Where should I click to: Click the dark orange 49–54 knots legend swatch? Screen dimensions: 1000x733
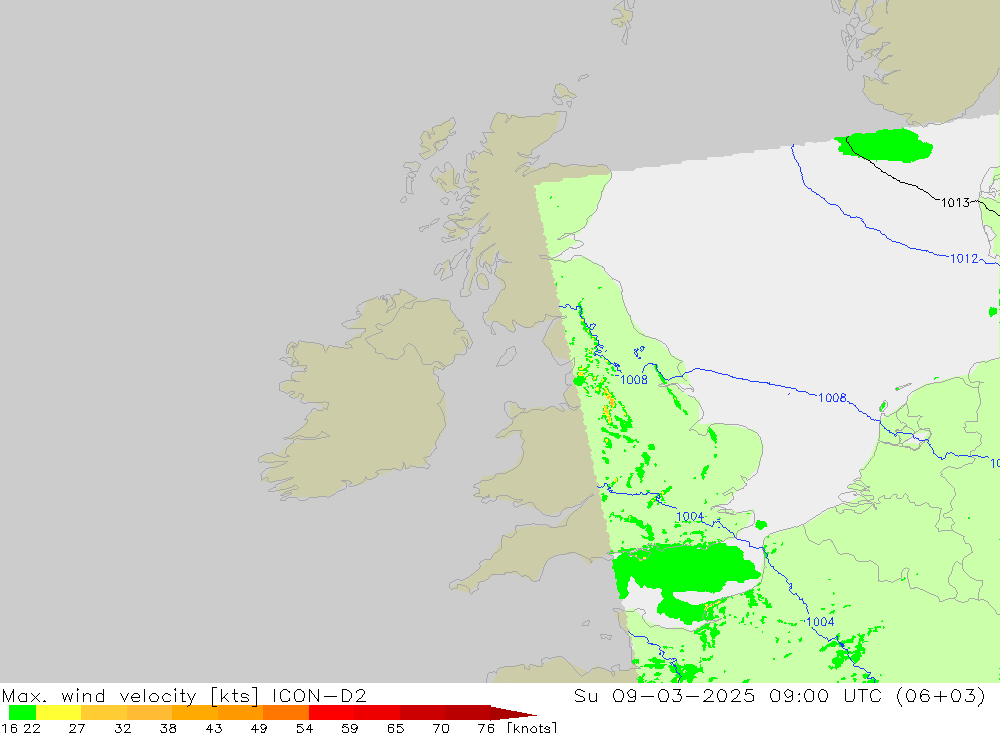pos(286,713)
